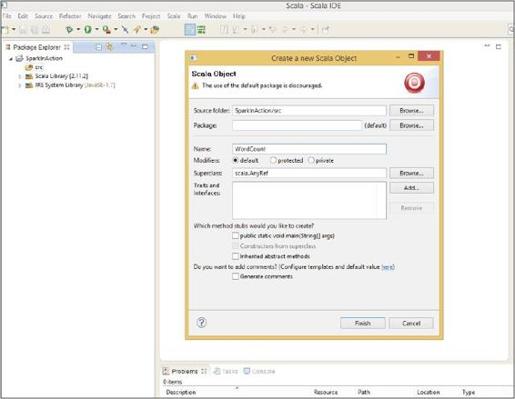This screenshot has height=399, width=515.
Task: Expand the Scala Library node
Action: [20, 76]
